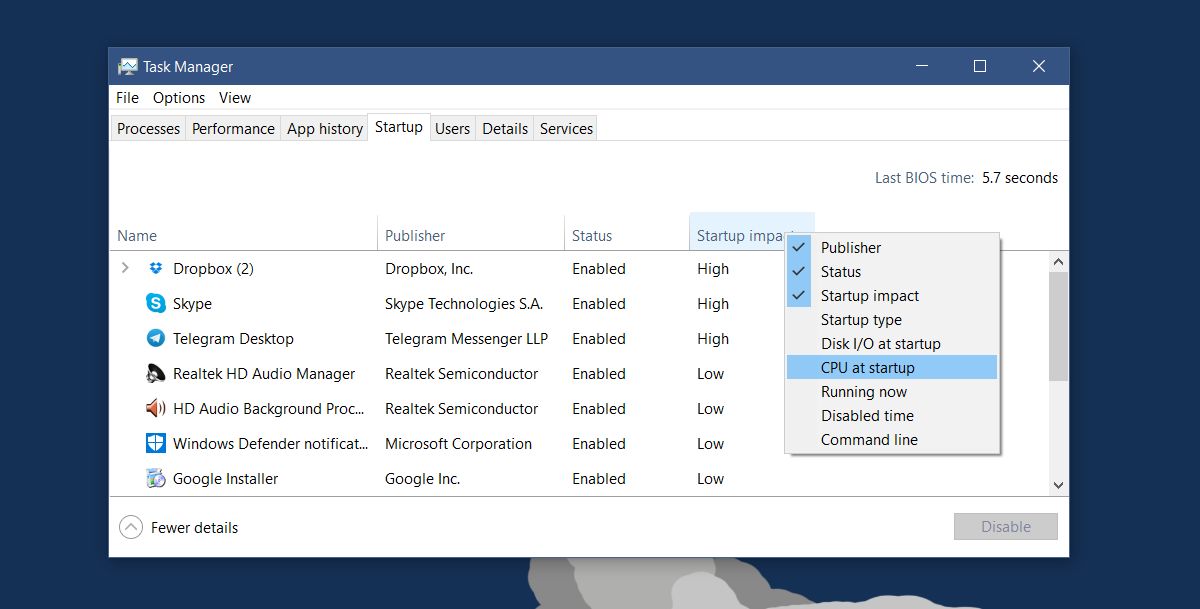Switch to the Performance tab
Image resolution: width=1200 pixels, height=609 pixels.
click(x=233, y=128)
